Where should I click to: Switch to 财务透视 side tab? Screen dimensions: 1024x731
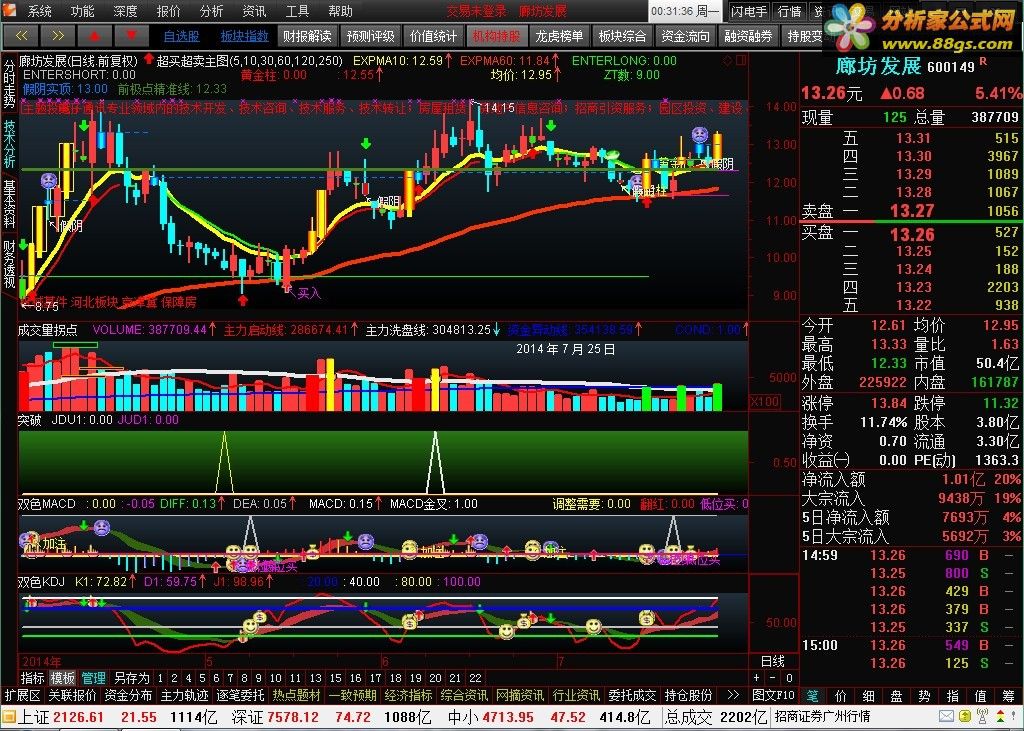9,264
